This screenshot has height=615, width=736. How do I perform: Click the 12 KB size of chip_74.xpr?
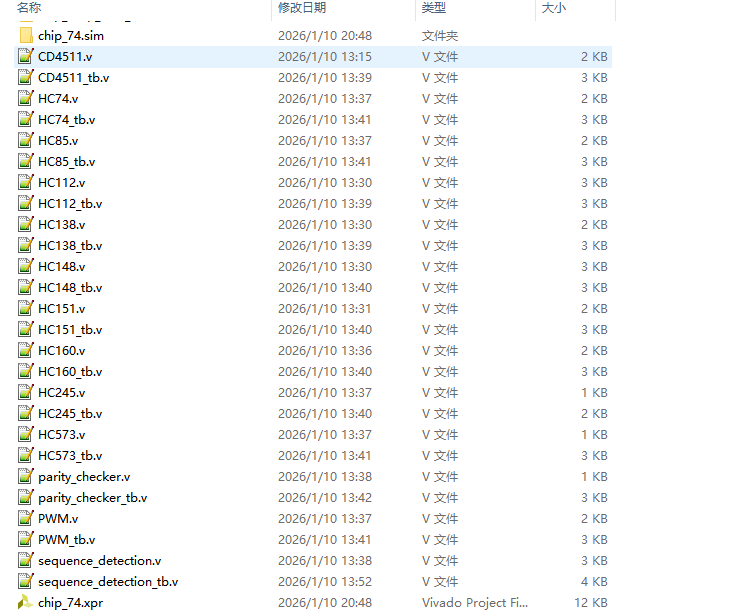(591, 602)
